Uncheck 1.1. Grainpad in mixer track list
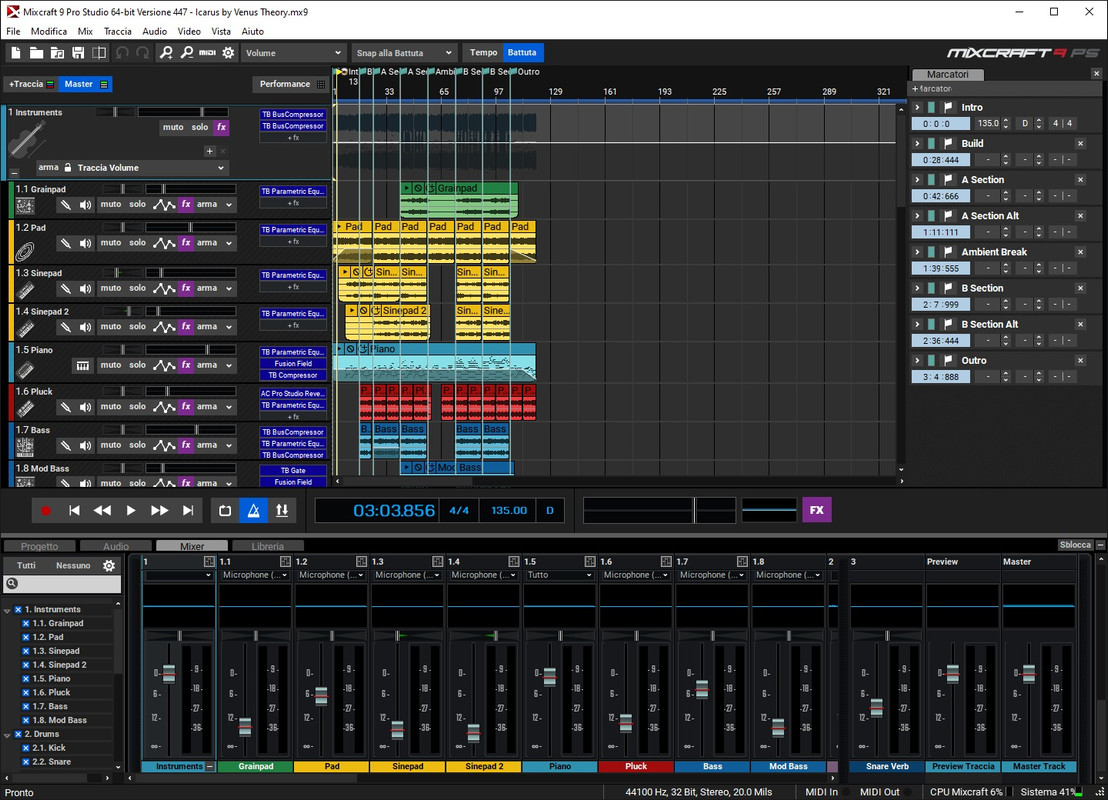The height and width of the screenshot is (800, 1108). [x=25, y=623]
